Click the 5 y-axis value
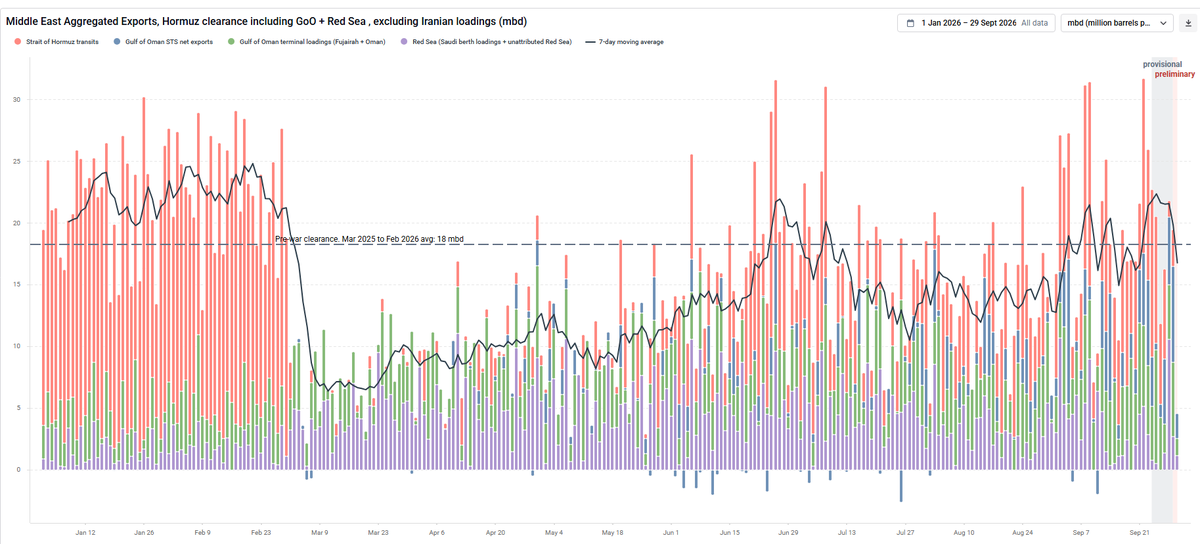The height and width of the screenshot is (544, 1200). pos(18,408)
